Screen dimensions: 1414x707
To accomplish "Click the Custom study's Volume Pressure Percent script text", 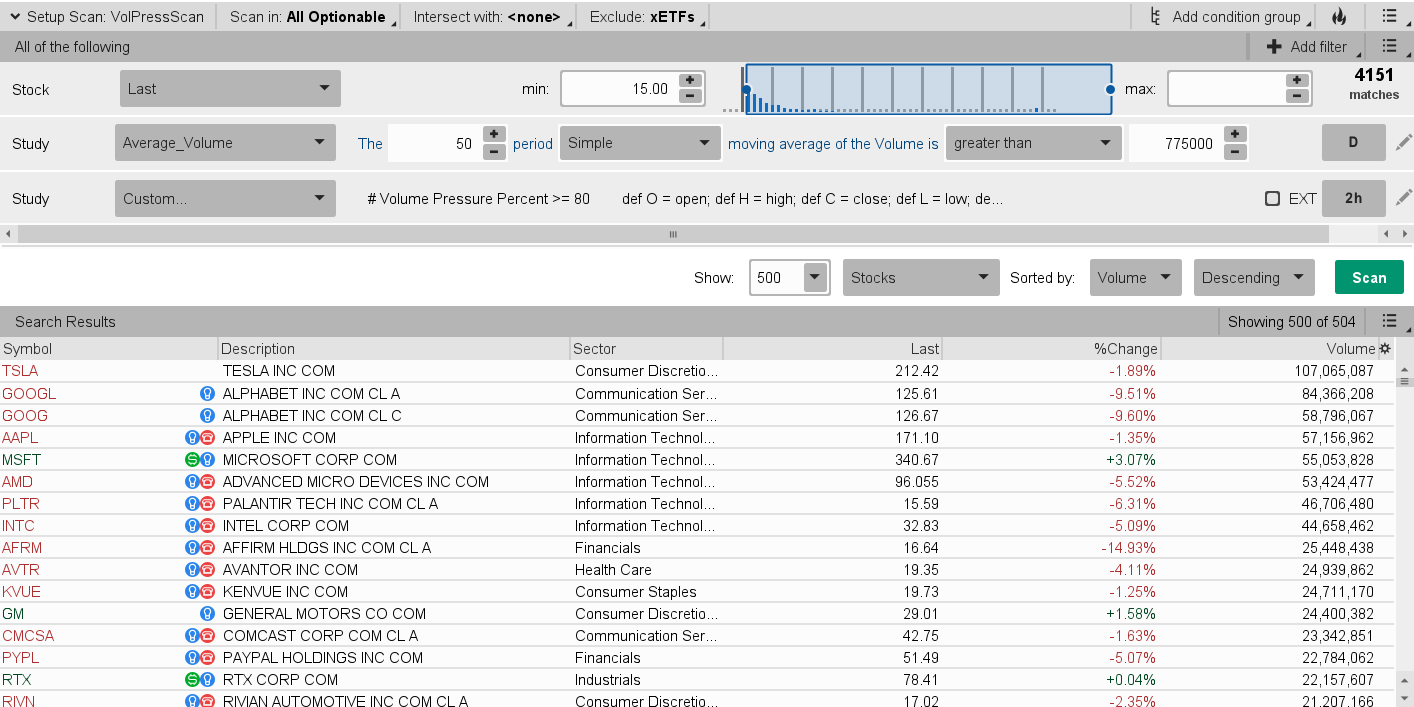I will 685,198.
